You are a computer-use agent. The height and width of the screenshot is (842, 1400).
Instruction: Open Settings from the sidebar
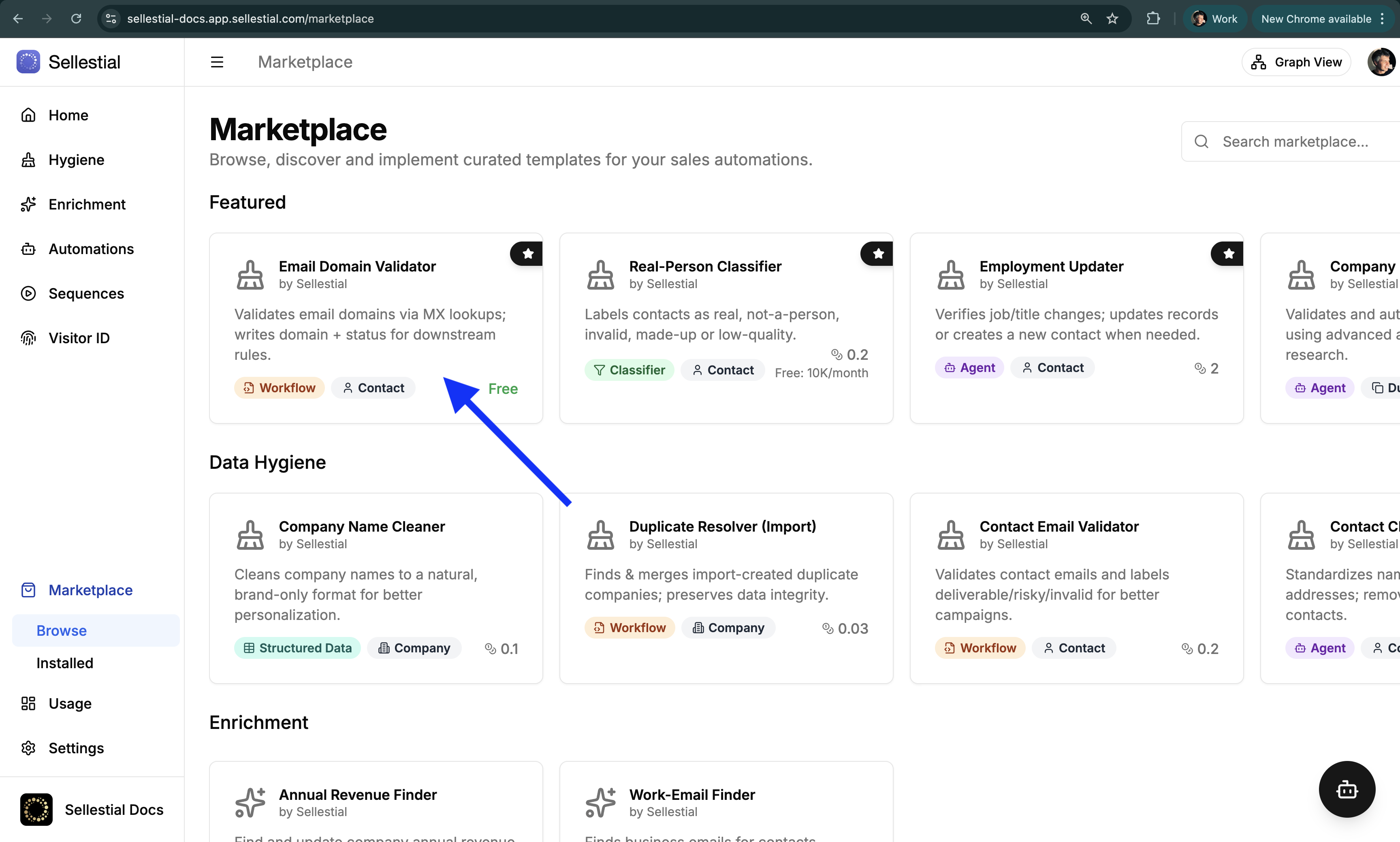click(x=75, y=748)
